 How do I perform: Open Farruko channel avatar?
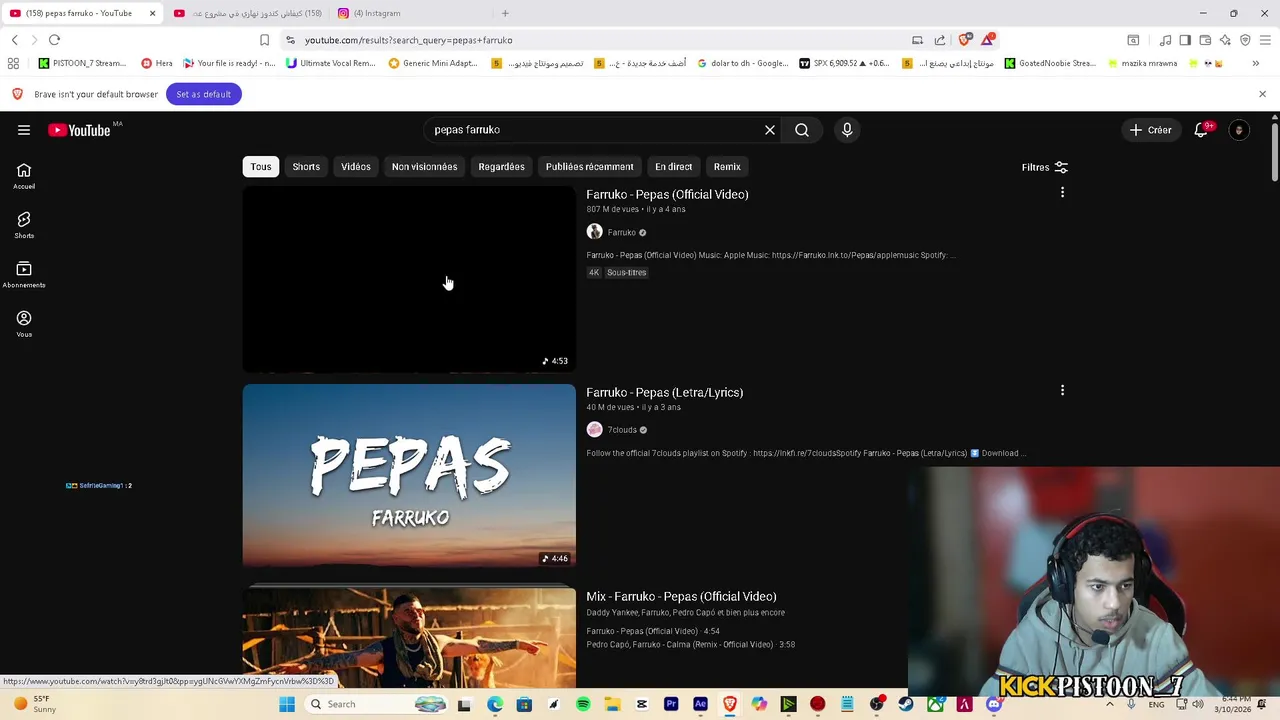click(594, 232)
